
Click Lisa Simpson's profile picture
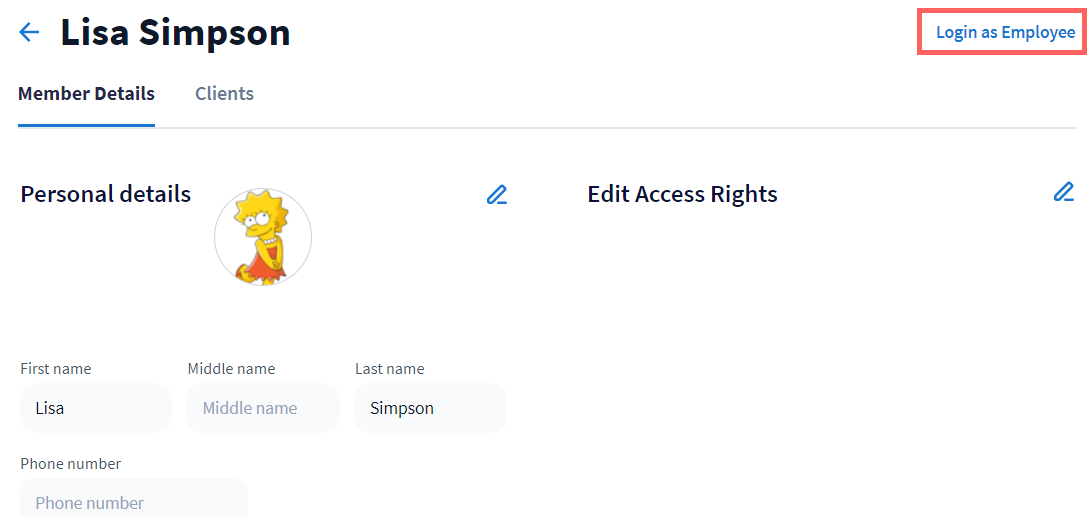(263, 237)
